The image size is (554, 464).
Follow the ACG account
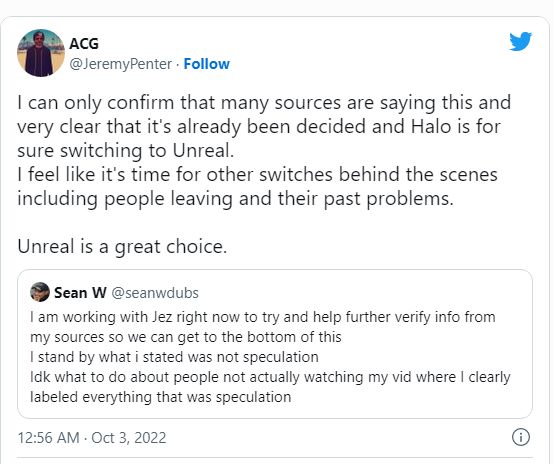coord(207,64)
